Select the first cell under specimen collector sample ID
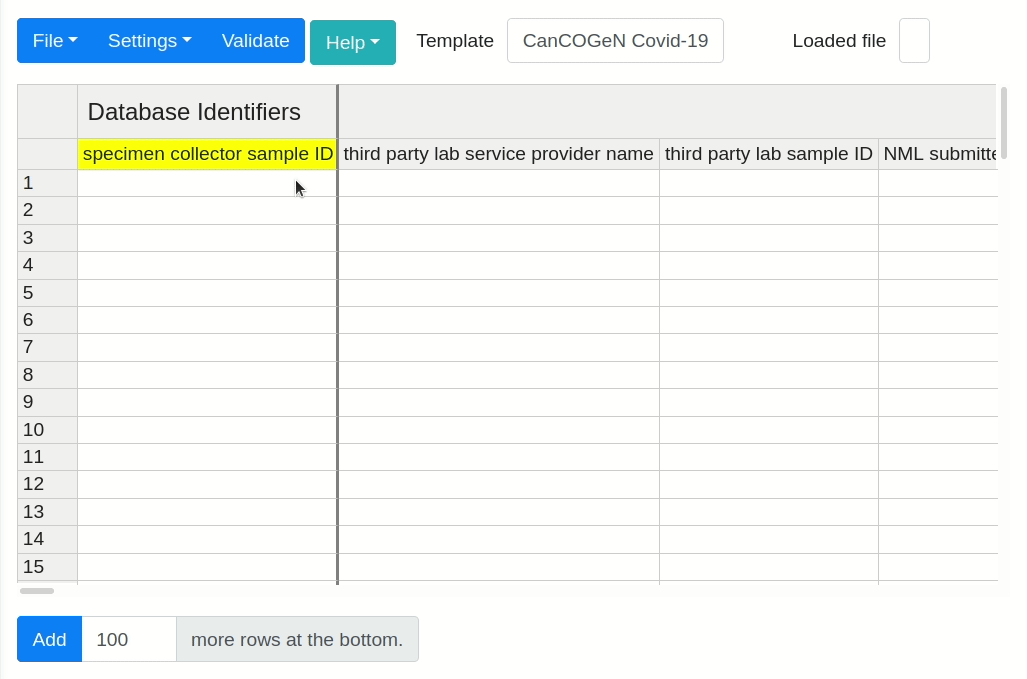The height and width of the screenshot is (679, 1027). [x=207, y=183]
